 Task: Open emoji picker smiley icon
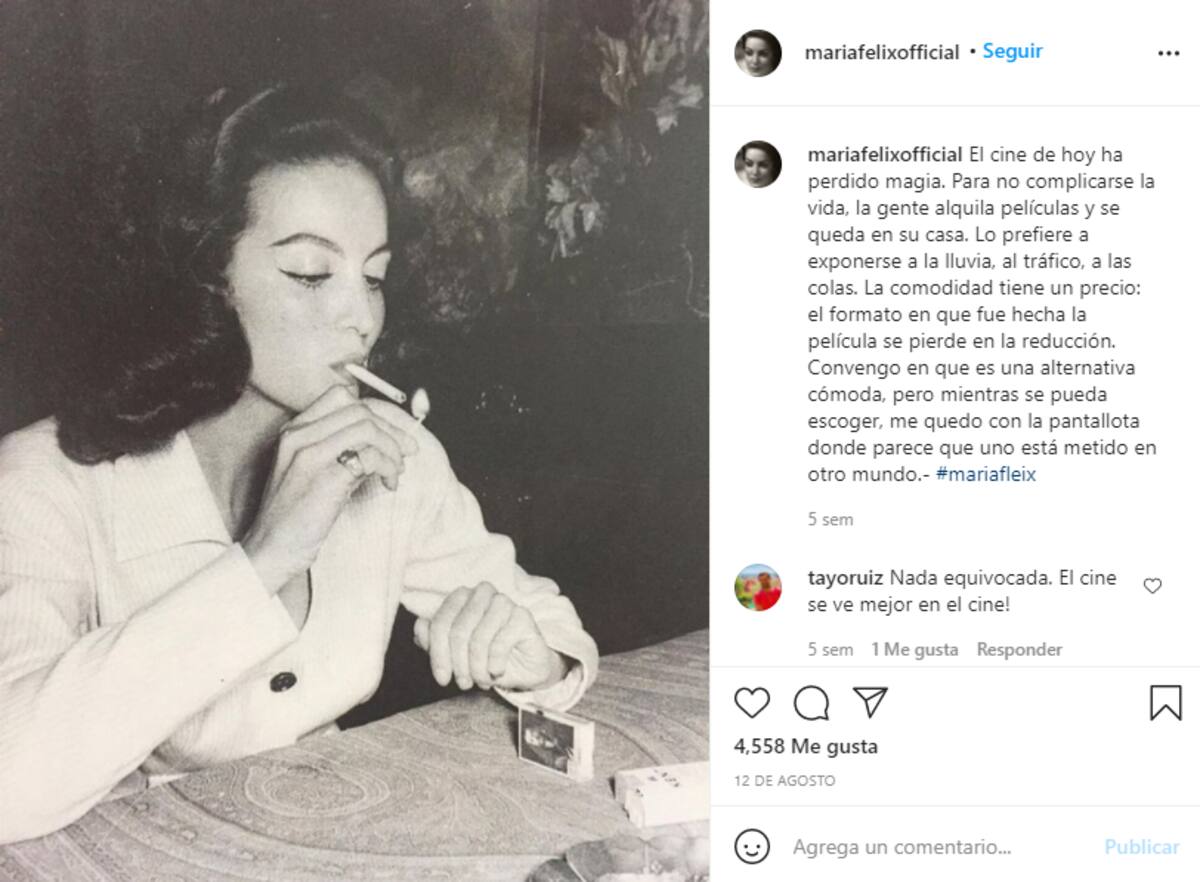(752, 847)
